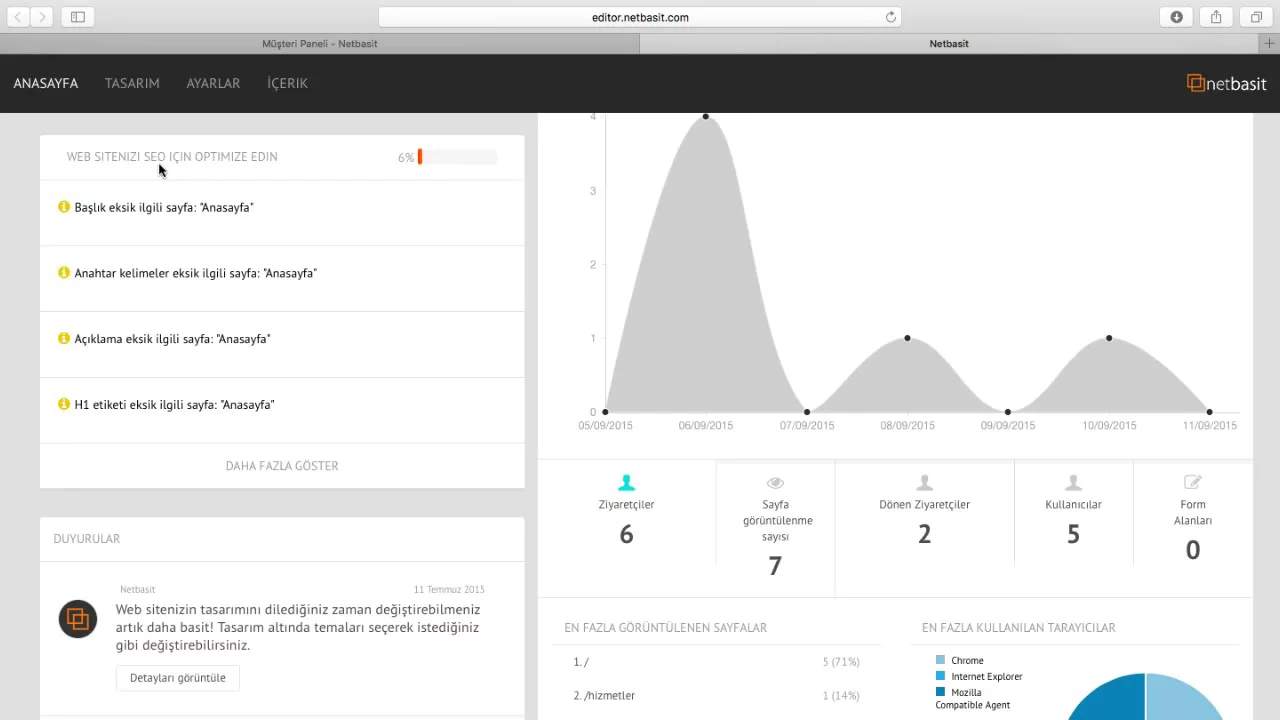Click the Form Alanları count 0

1193,550
